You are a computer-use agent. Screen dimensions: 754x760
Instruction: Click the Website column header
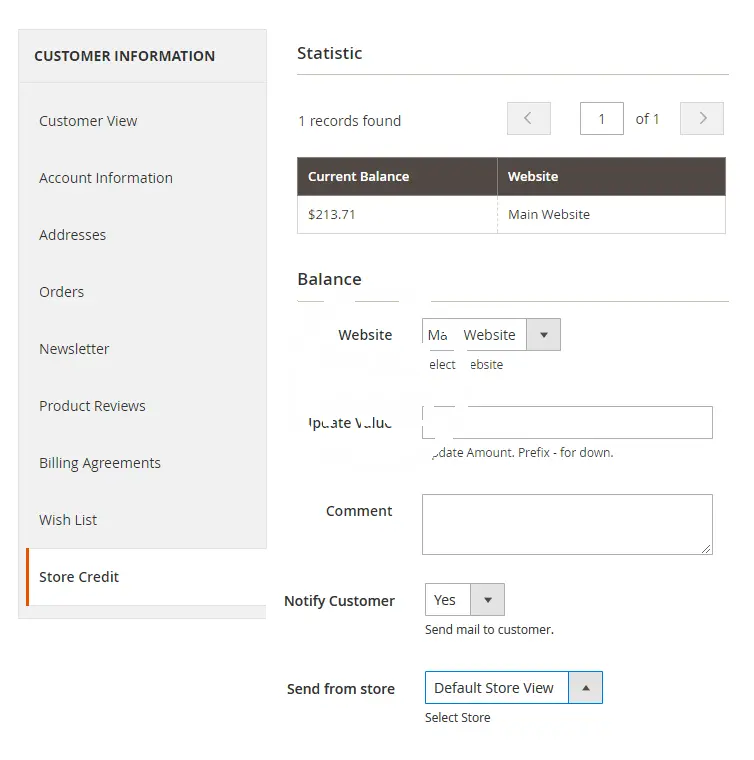point(611,176)
